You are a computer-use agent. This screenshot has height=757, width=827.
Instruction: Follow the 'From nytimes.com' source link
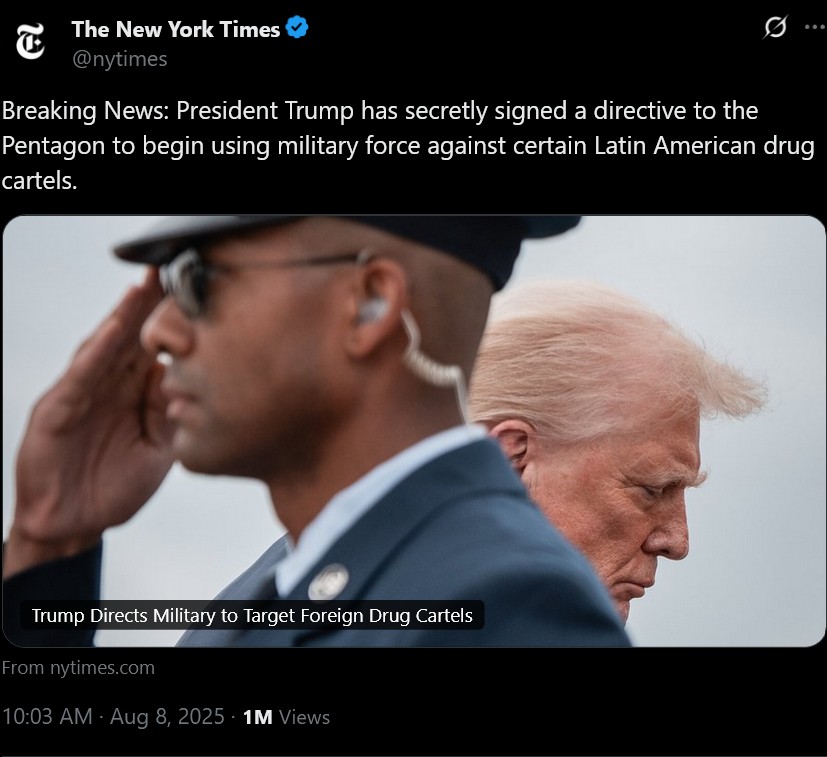pyautogui.click(x=78, y=668)
